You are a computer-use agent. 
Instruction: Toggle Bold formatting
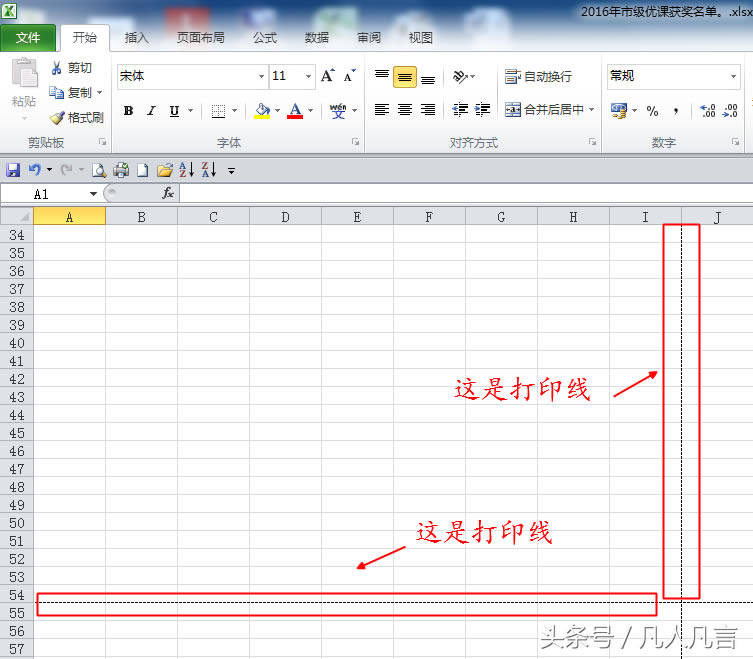pos(128,111)
